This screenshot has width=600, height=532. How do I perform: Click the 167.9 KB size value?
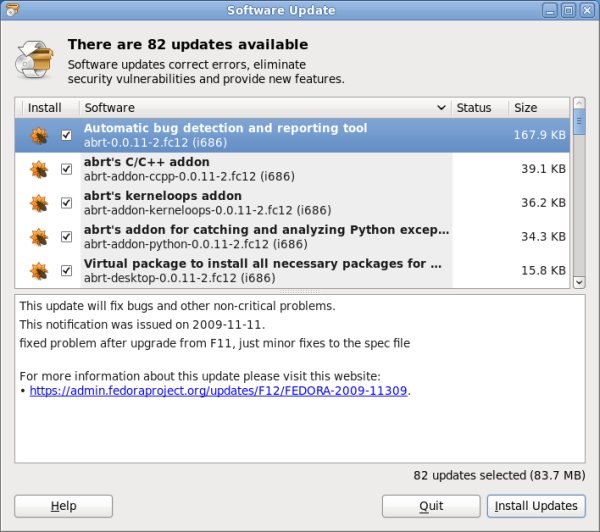click(540, 135)
